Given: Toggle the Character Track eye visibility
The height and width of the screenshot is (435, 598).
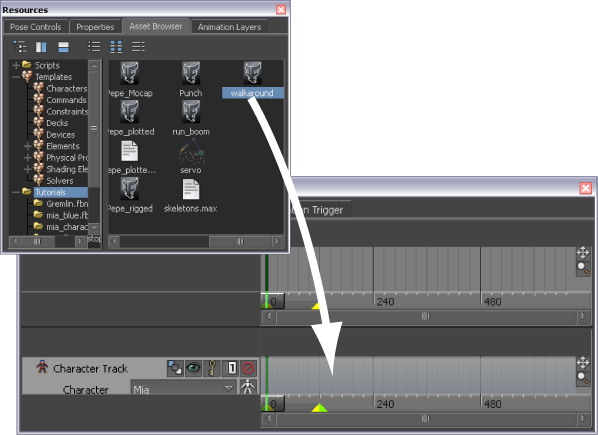Looking at the screenshot, I should pyautogui.click(x=193, y=368).
